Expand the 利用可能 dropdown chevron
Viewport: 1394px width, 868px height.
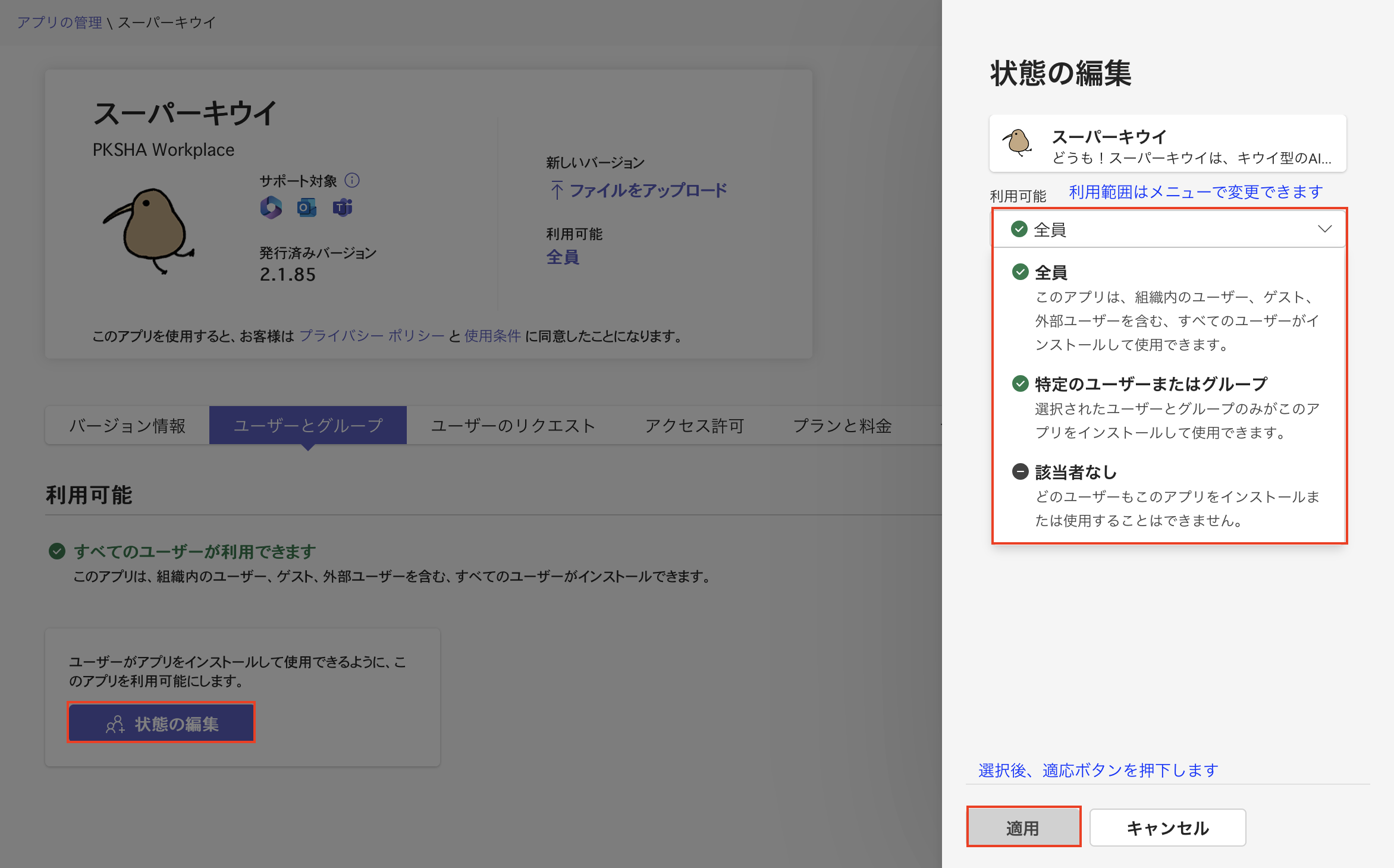pos(1324,229)
